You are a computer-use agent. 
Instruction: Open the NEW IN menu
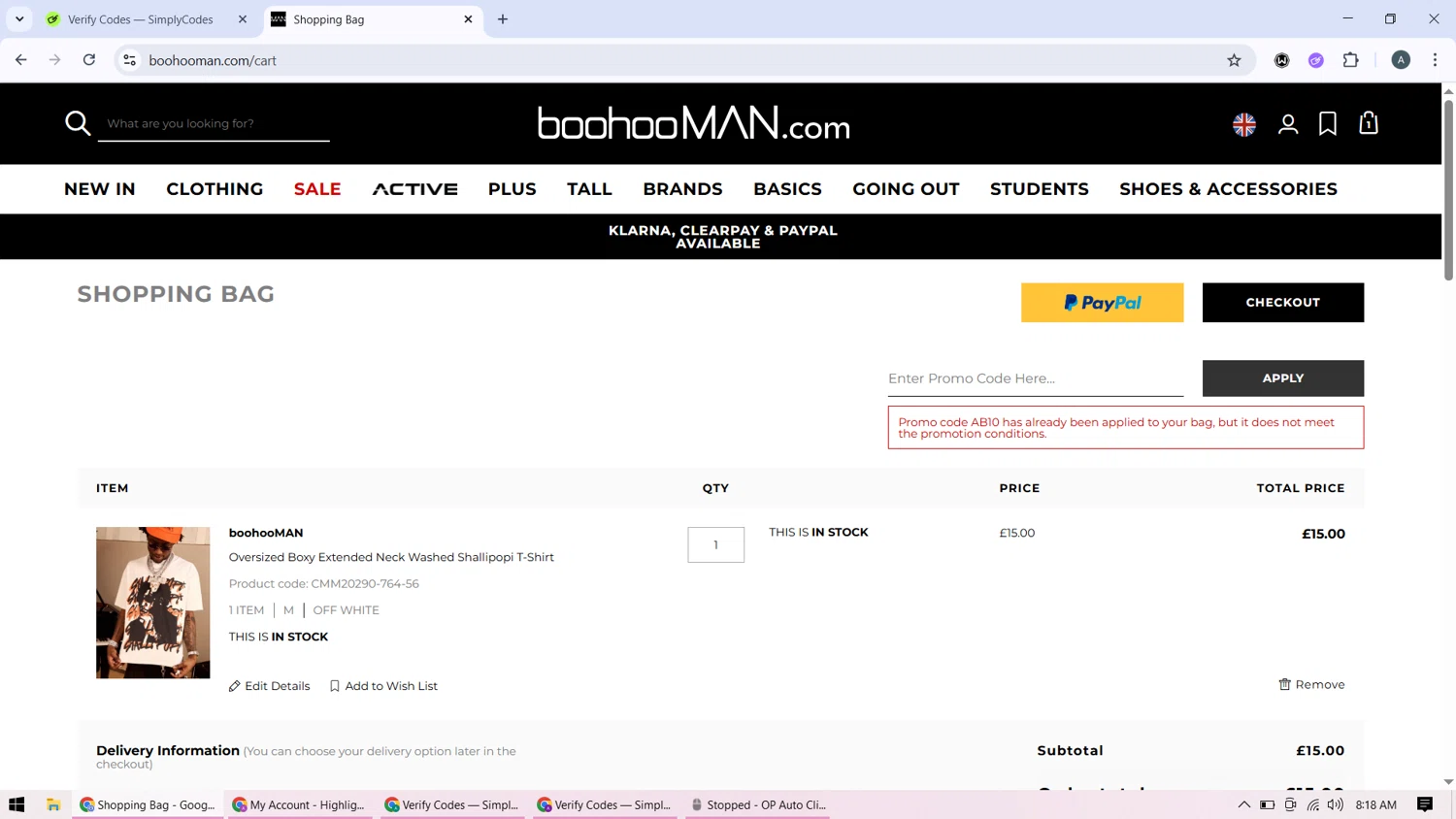[100, 189]
